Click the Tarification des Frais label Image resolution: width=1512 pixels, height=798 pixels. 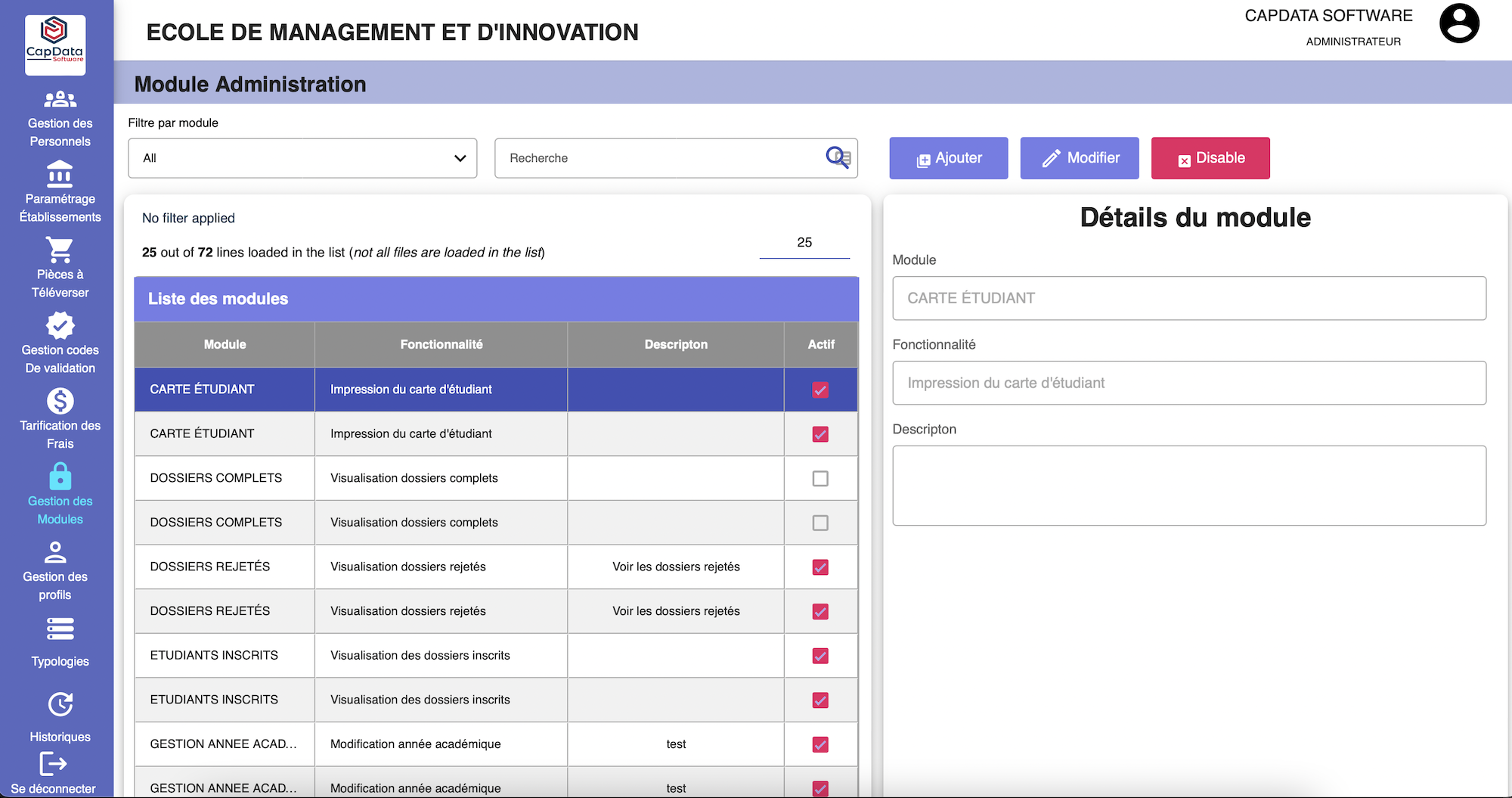click(60, 435)
